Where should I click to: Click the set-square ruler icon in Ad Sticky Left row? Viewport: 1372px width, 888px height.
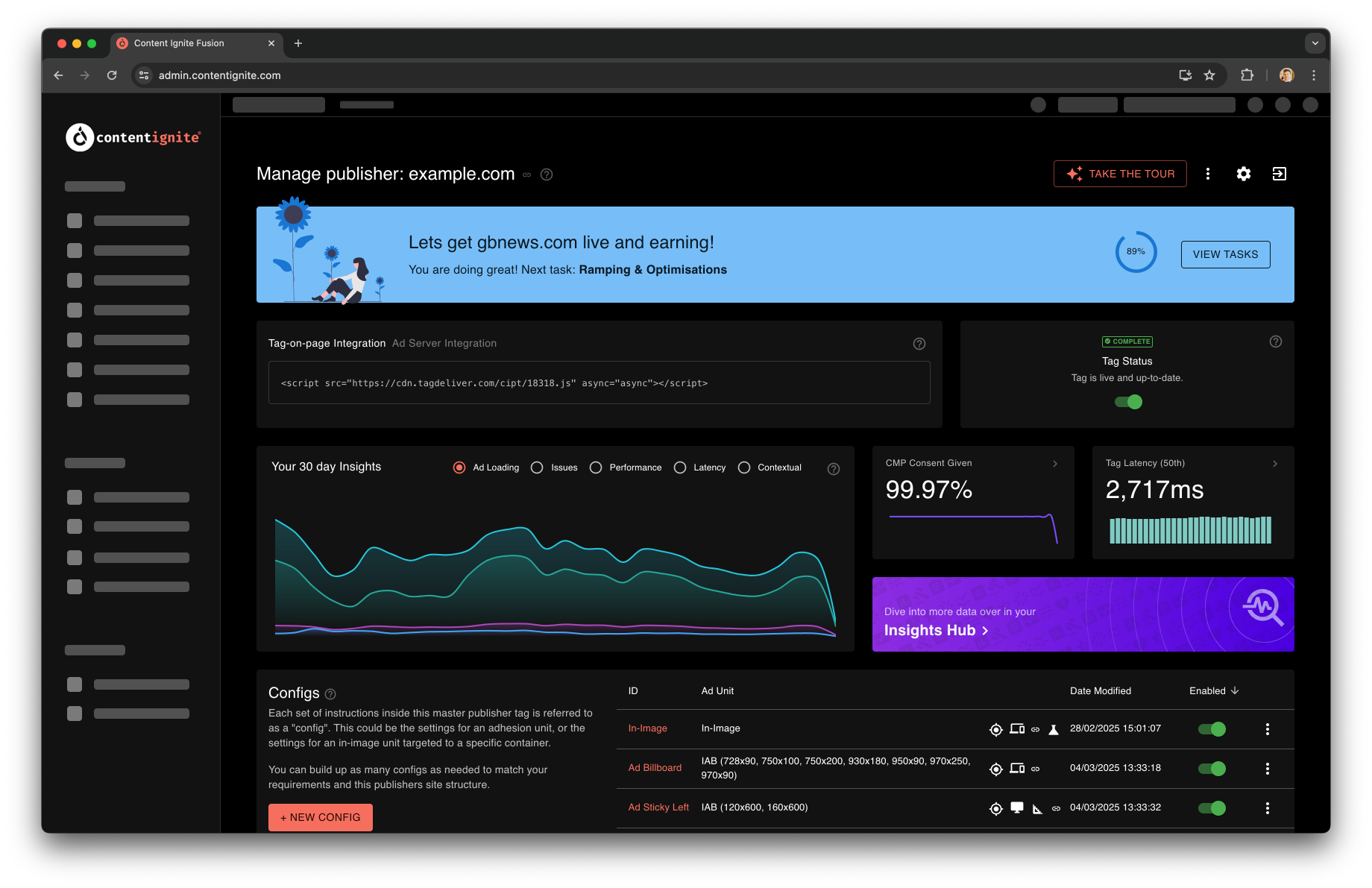tap(1037, 809)
